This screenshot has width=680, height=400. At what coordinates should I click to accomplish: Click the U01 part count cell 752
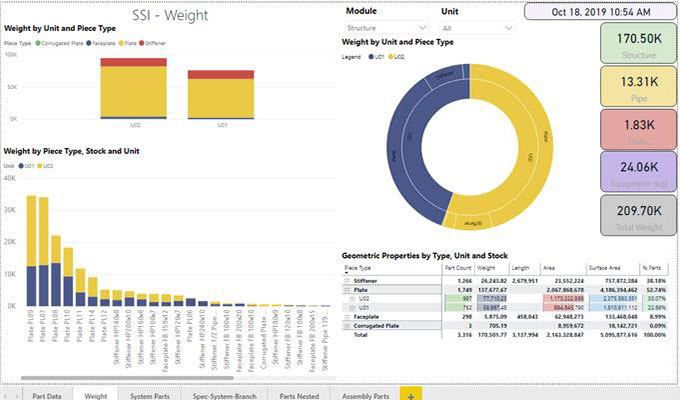458,308
